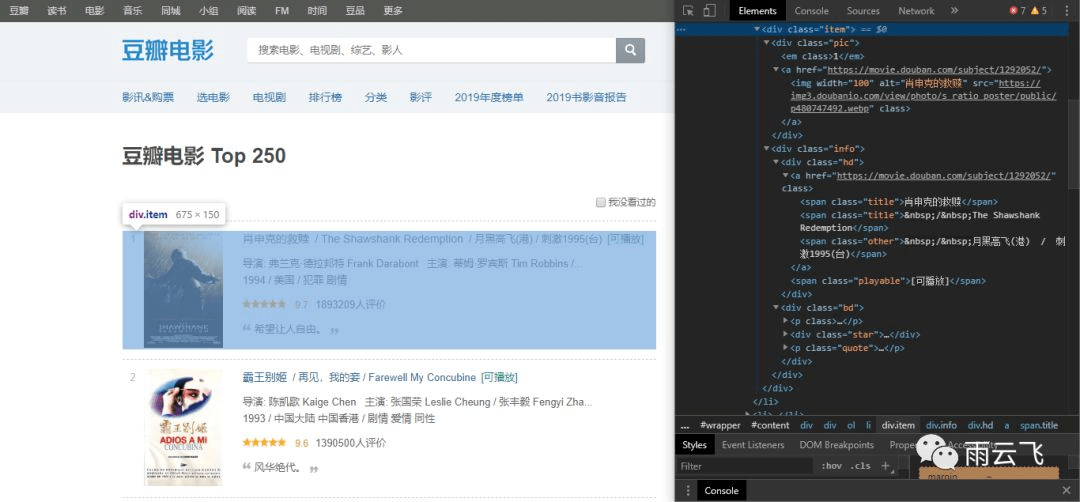This screenshot has width=1080, height=502.
Task: Open the console drawer menu dots
Action: (x=687, y=490)
